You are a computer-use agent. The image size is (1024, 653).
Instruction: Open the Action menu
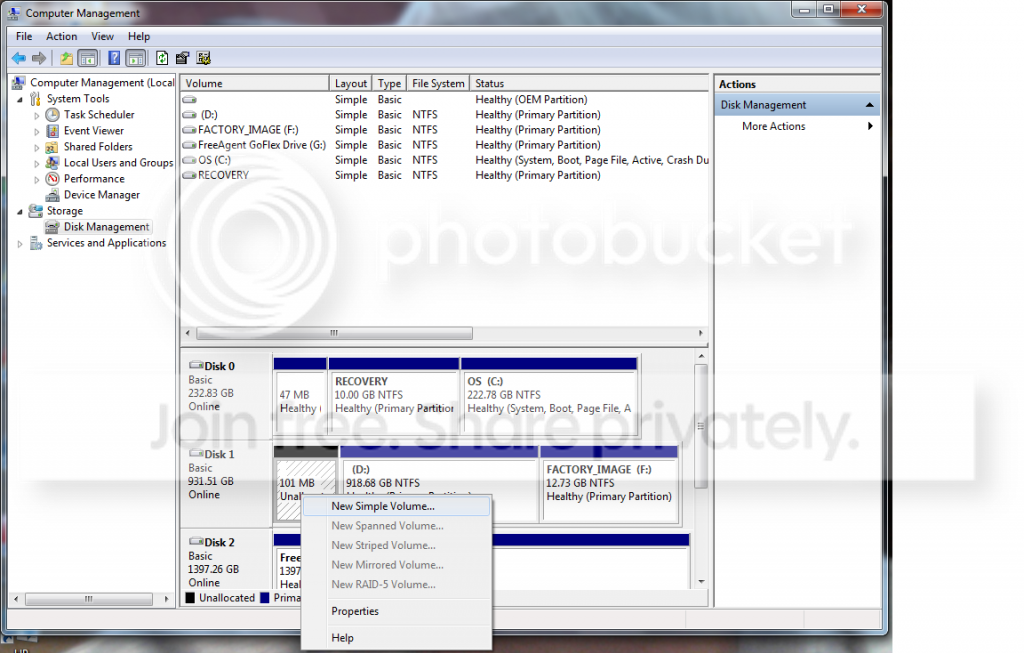click(61, 37)
